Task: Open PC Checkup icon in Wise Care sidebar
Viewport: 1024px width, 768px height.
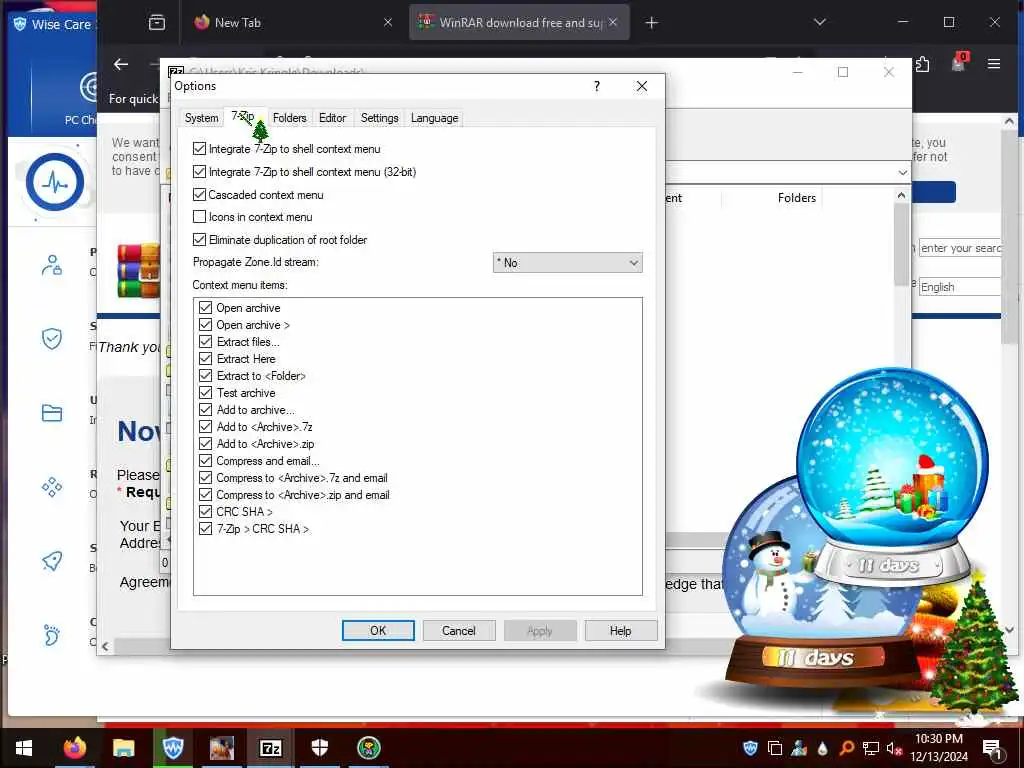Action: [88, 88]
